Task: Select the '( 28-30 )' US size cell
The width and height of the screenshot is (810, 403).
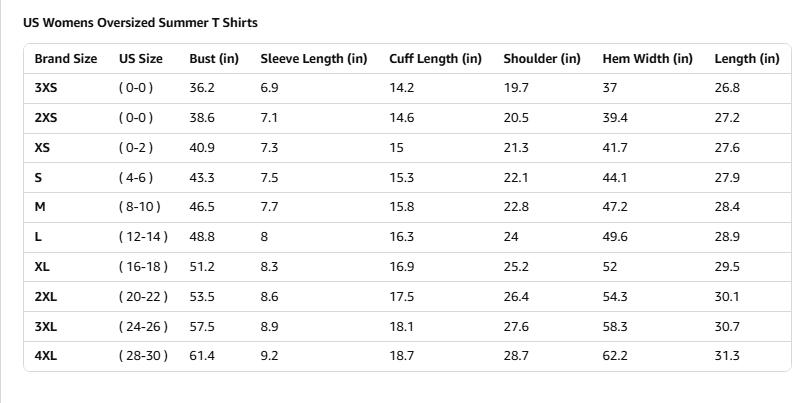Action: [143, 356]
